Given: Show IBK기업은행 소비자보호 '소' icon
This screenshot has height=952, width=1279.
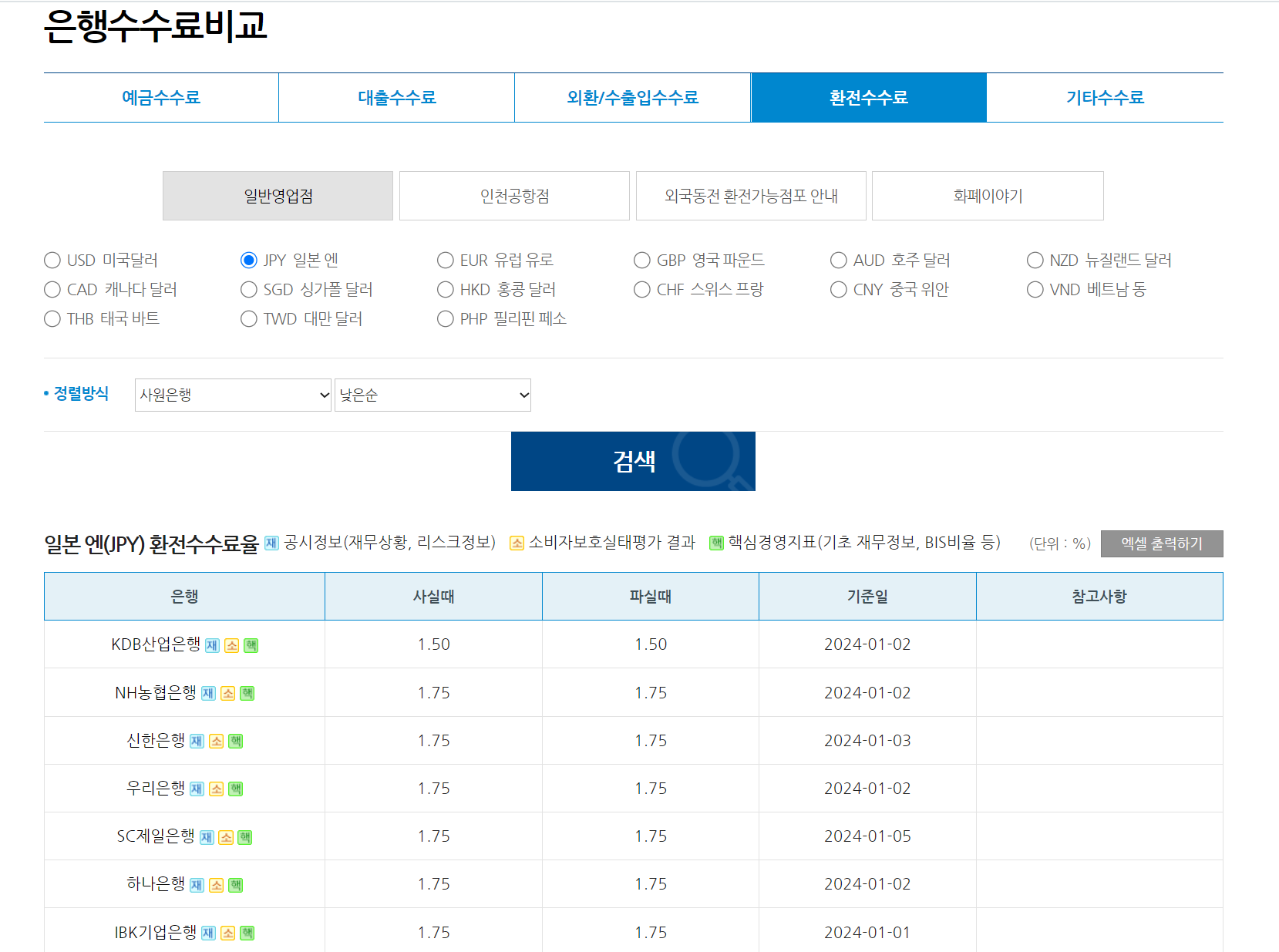Looking at the screenshot, I should (227, 933).
